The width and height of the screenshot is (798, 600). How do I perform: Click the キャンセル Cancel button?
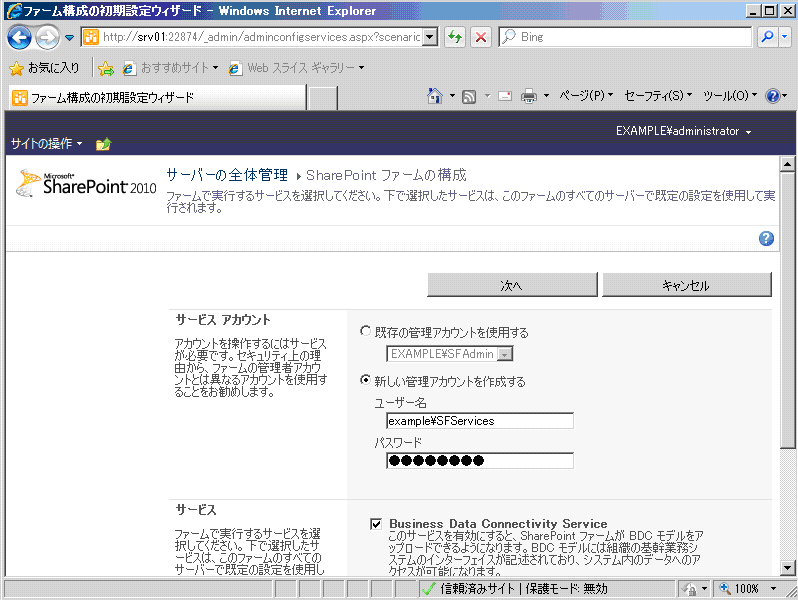coord(687,285)
